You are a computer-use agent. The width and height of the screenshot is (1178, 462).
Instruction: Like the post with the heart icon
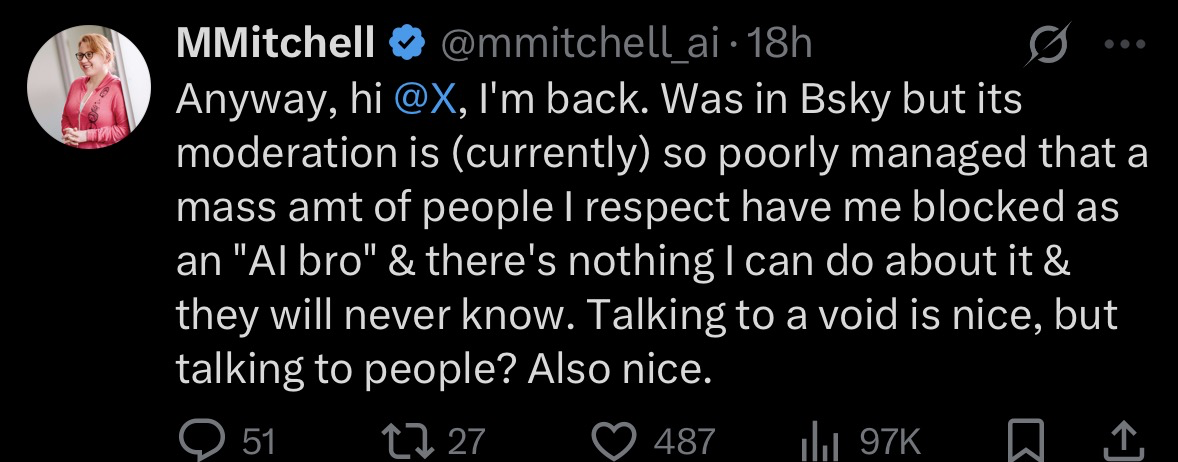[x=615, y=440]
